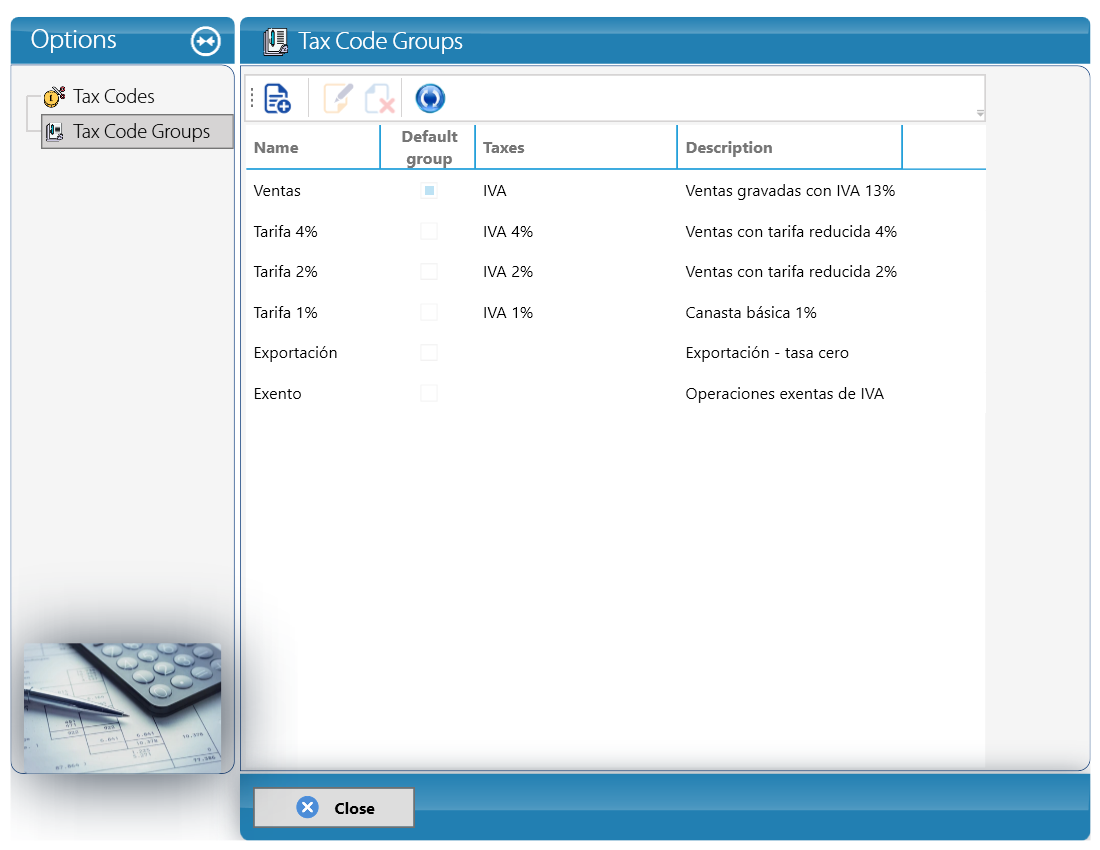Select the Exportación group name
1100x850 pixels.
(295, 353)
